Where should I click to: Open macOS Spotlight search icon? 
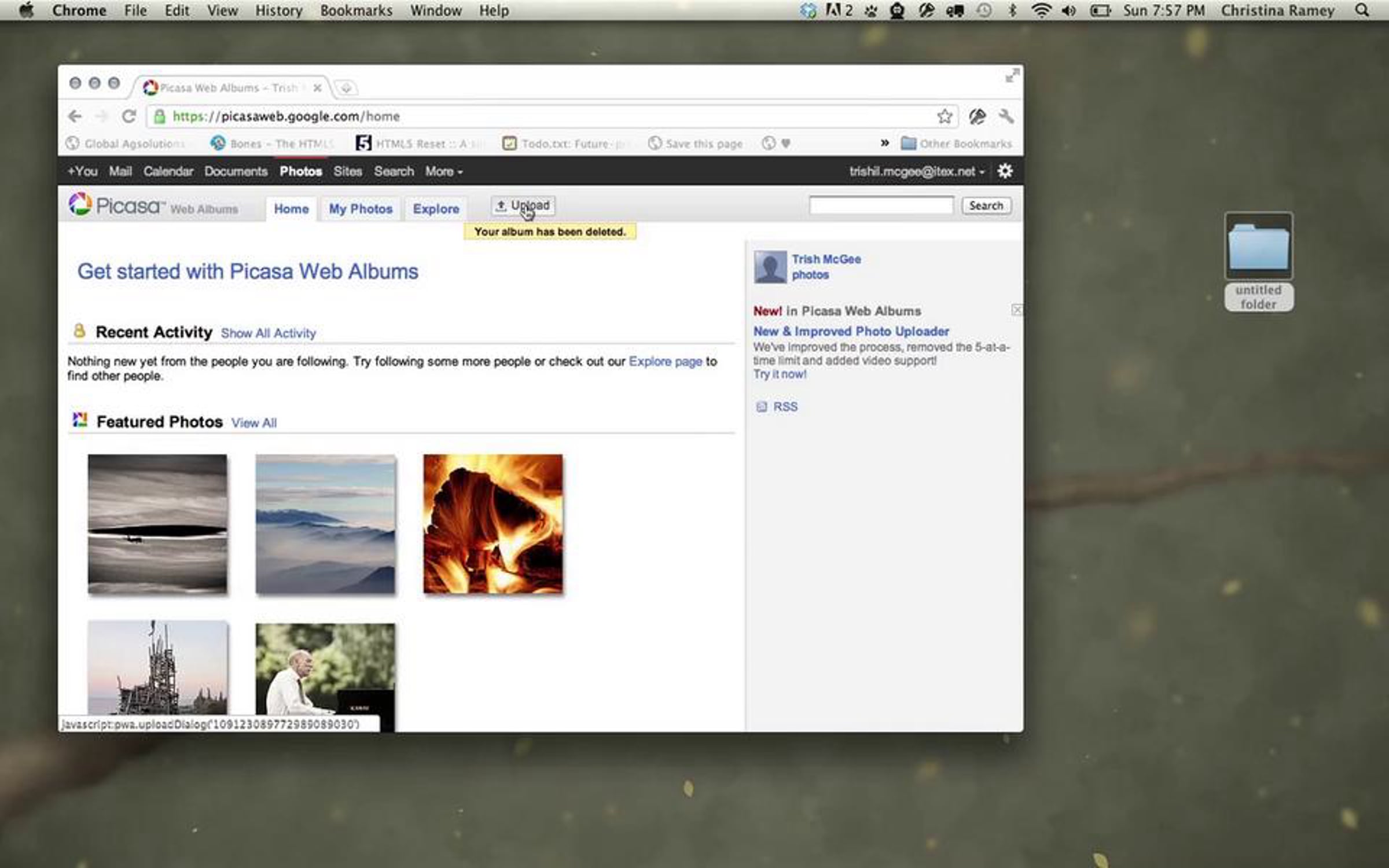click(1362, 10)
